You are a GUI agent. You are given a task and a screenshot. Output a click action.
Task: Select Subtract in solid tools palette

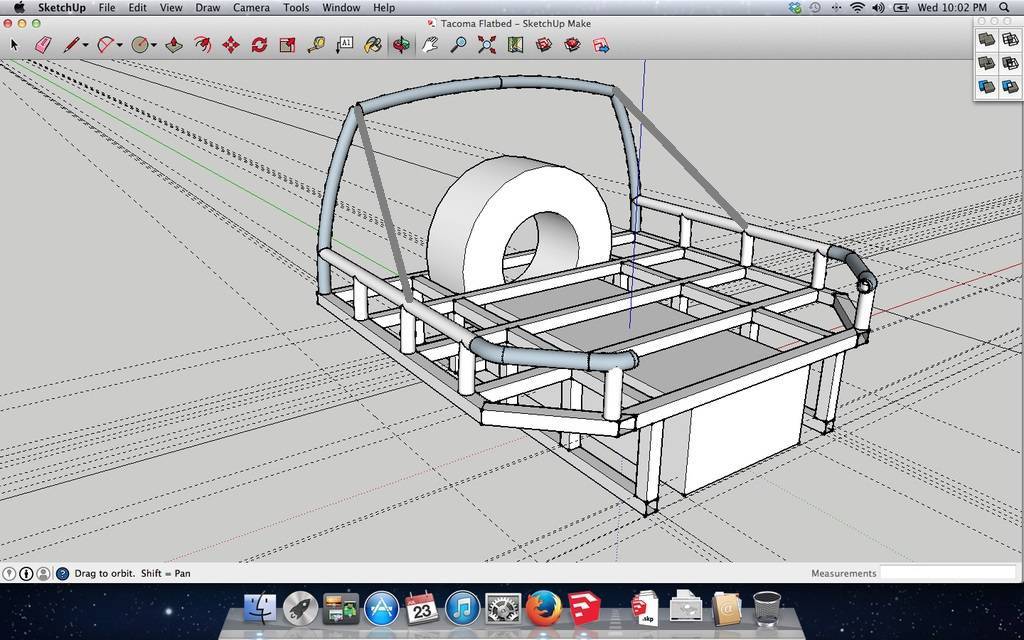coord(1010,63)
